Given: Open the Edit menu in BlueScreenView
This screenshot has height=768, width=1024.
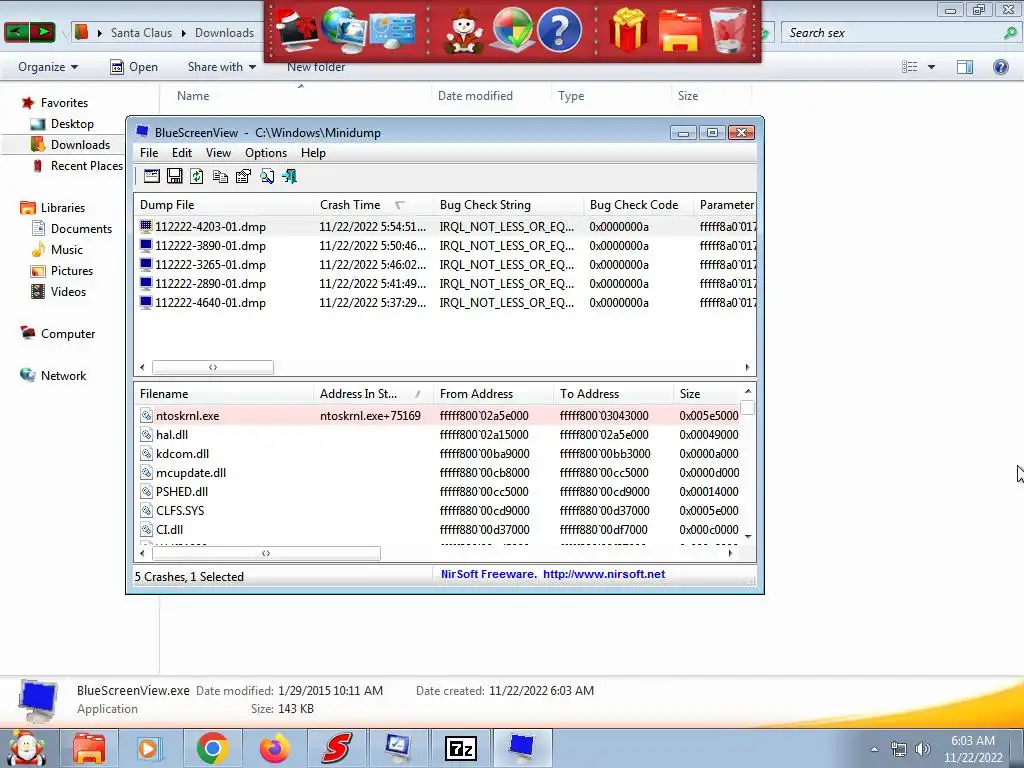Looking at the screenshot, I should [x=182, y=153].
